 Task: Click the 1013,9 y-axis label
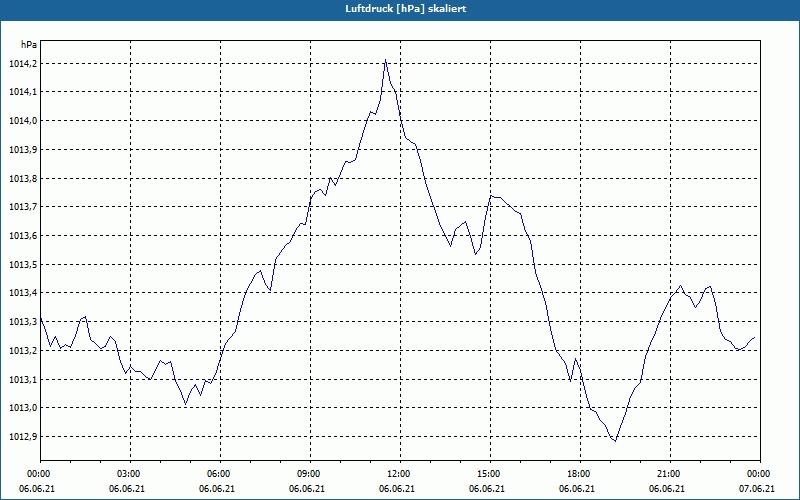(23, 149)
